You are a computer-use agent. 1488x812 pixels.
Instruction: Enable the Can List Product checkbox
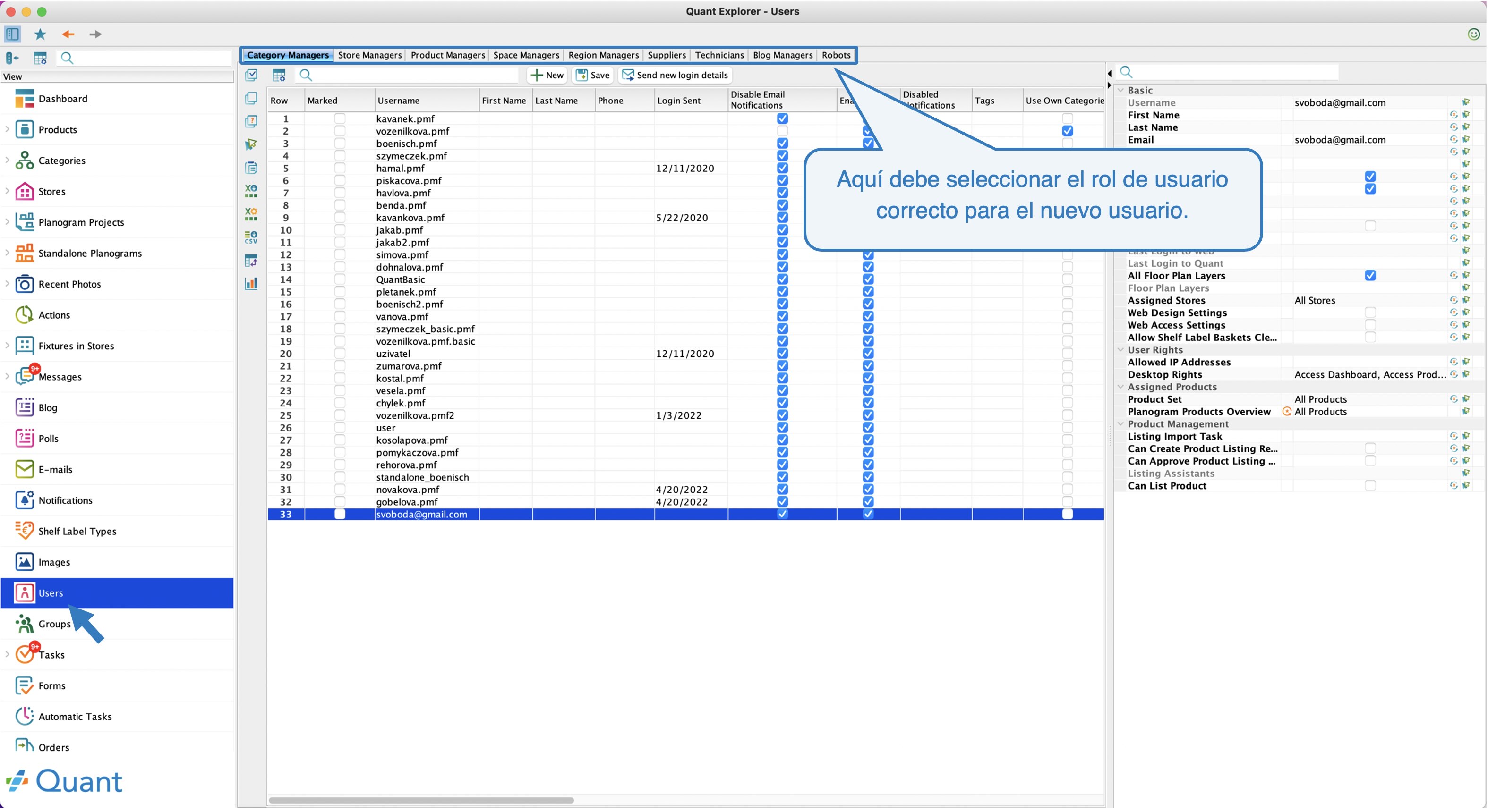click(1369, 485)
